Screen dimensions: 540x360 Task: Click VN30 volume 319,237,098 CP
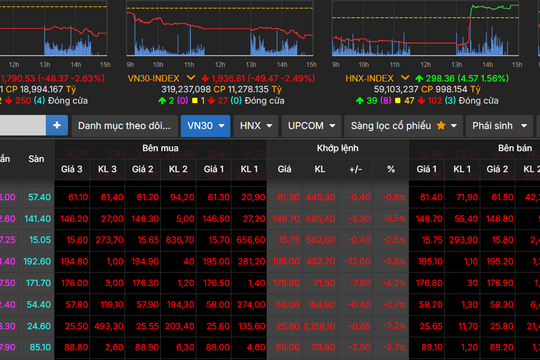194,90
